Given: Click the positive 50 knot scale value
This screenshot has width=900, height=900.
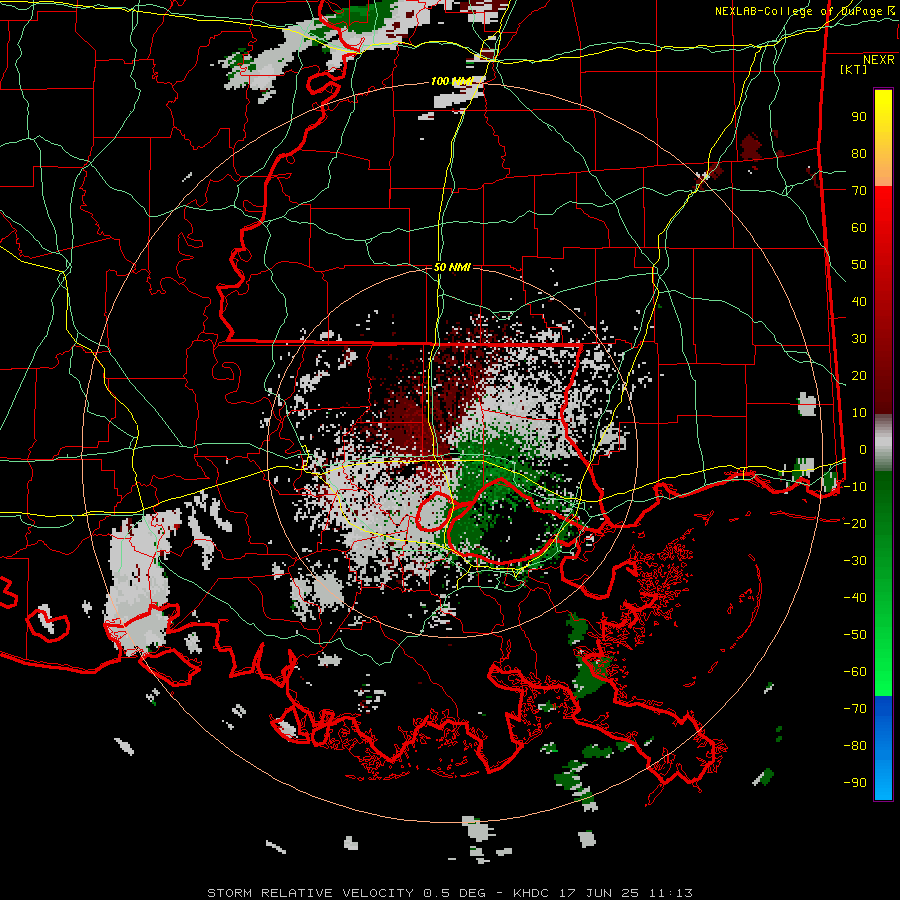Looking at the screenshot, I should (859, 265).
